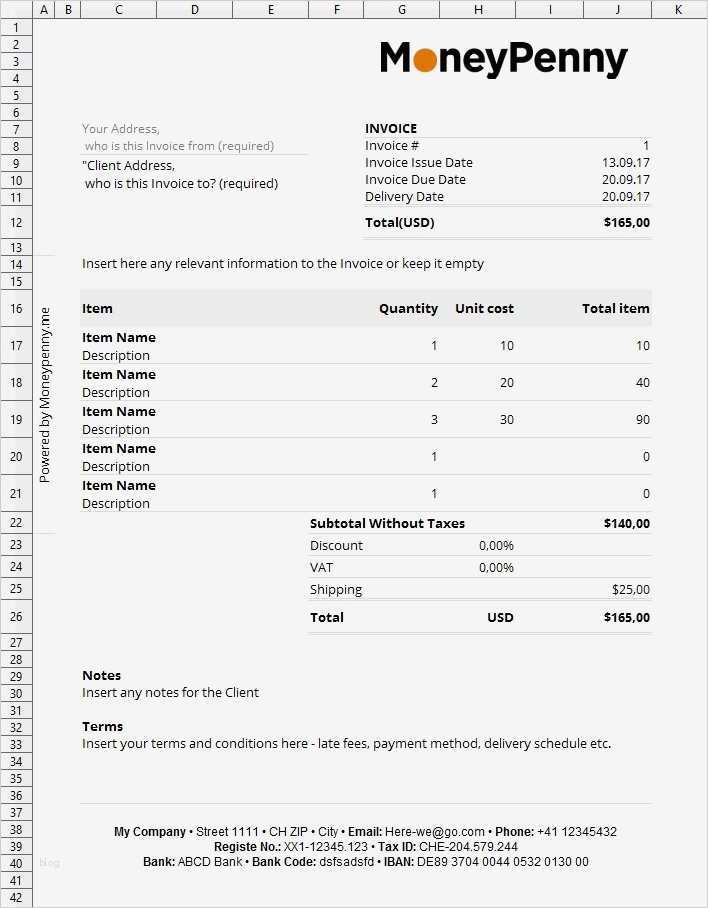
Task: Click the Client Address cell
Action: tap(129, 166)
